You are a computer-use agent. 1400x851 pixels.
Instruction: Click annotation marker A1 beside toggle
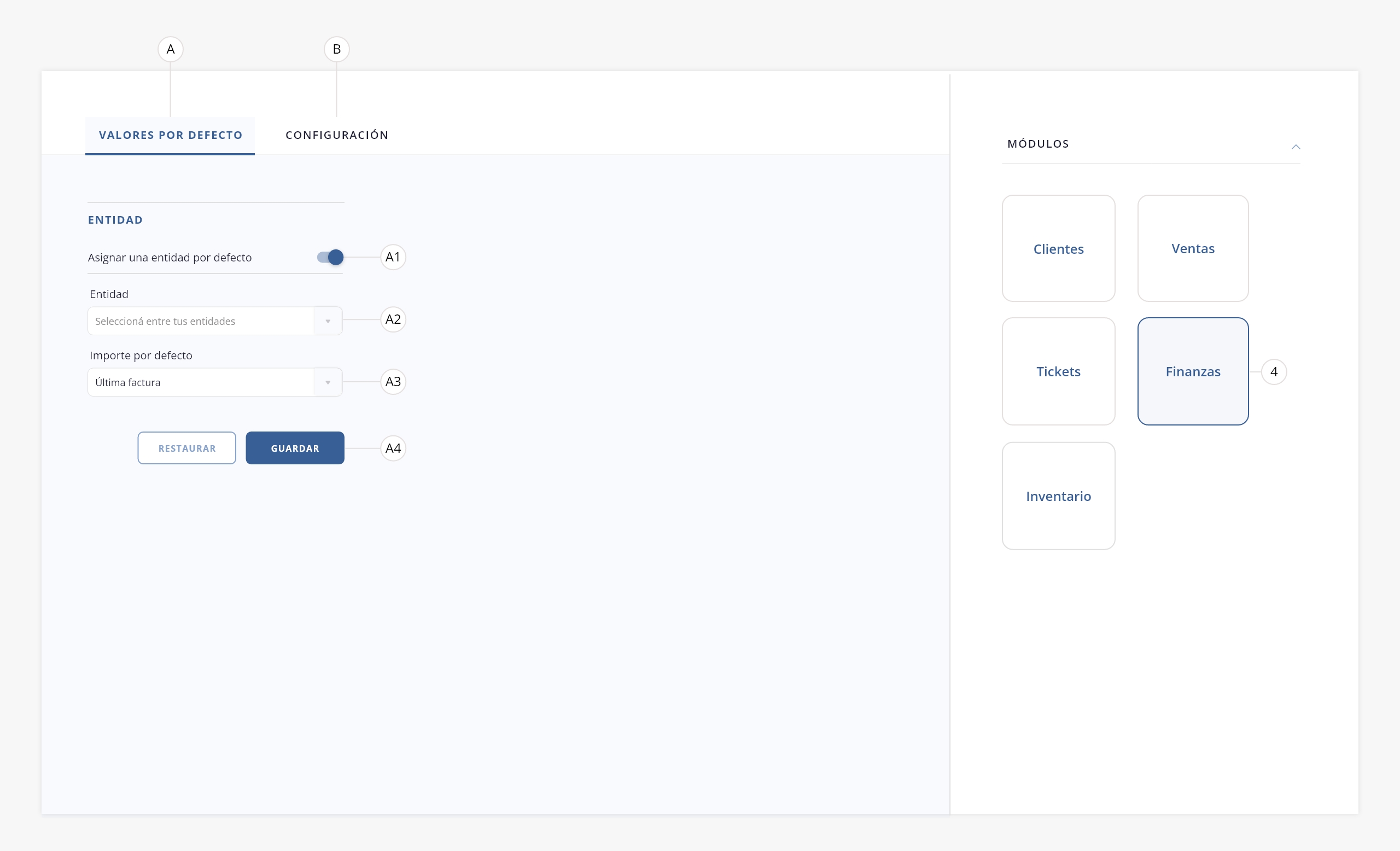point(393,258)
